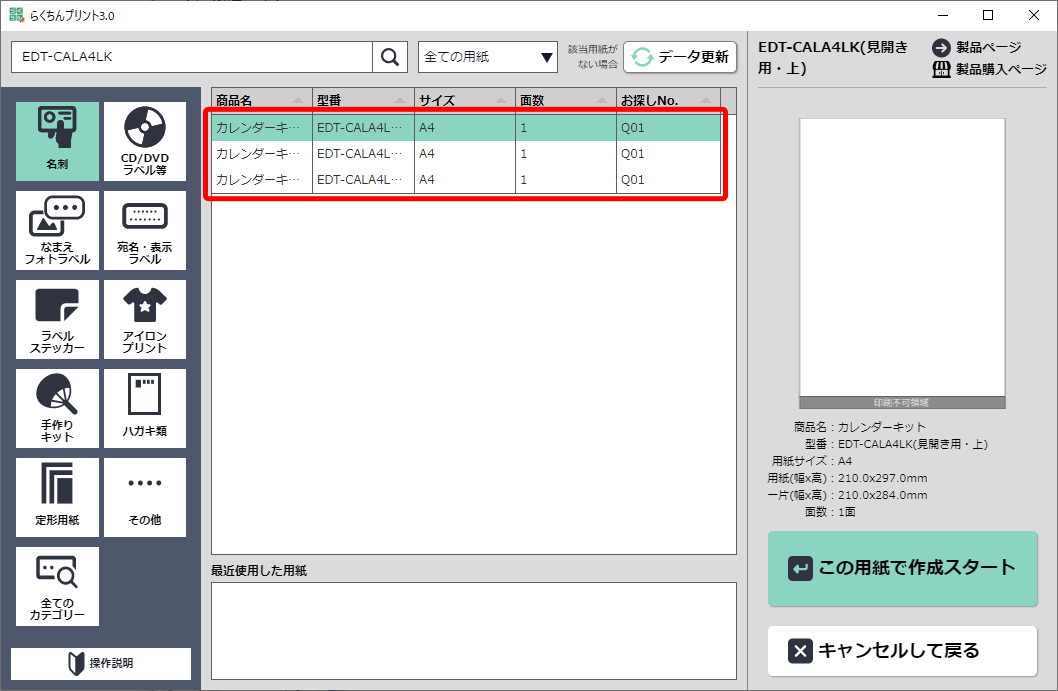Select the ハガキ類 postcard category
Screen dimensions: 1058x691
[x=145, y=408]
